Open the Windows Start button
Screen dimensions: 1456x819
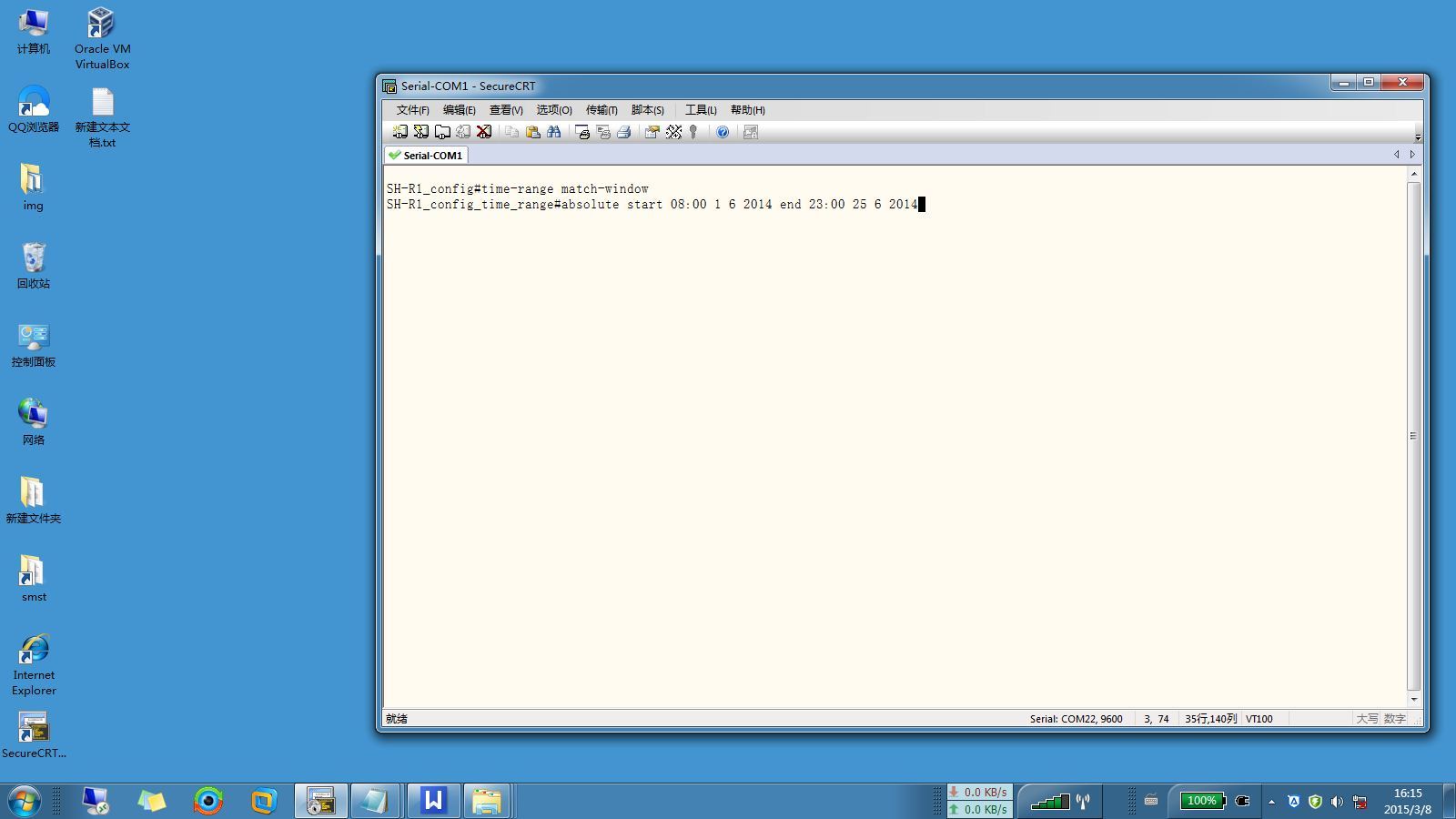tap(25, 802)
